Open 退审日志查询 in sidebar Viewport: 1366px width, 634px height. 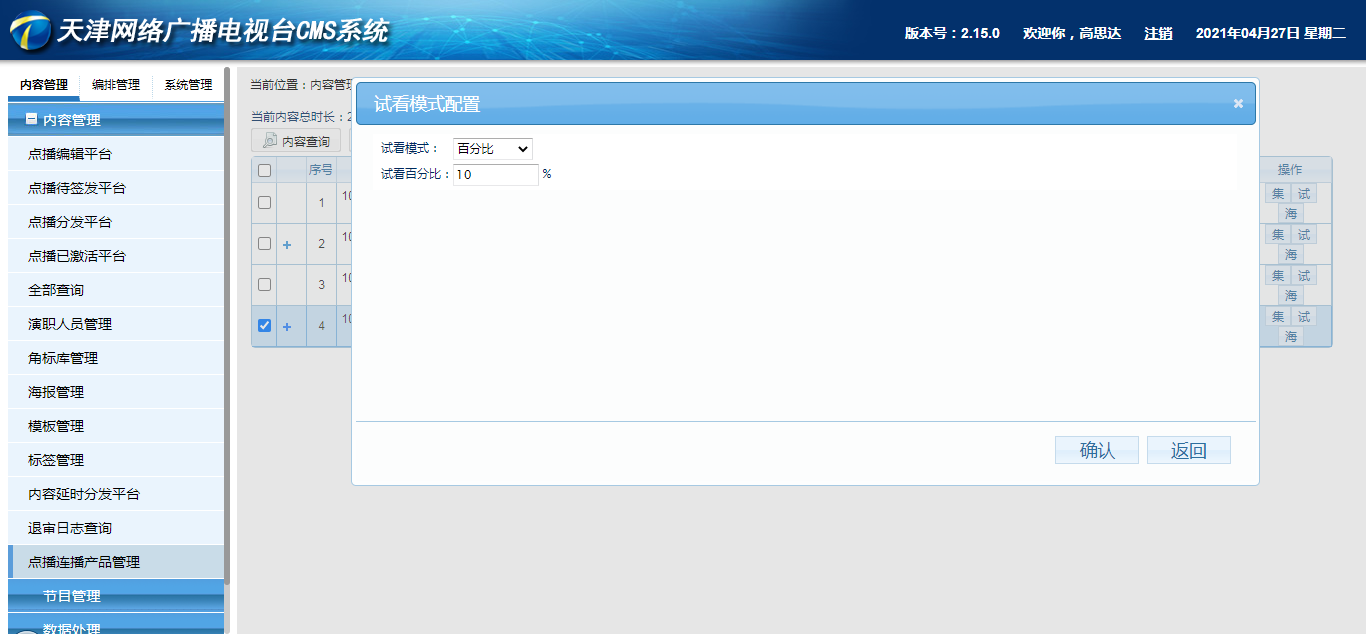click(116, 528)
